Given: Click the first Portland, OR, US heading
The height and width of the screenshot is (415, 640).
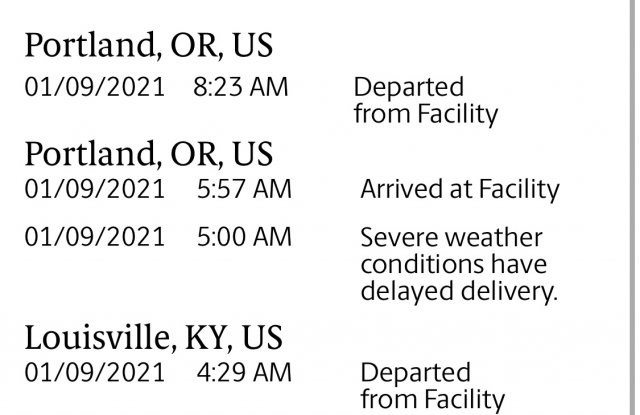Looking at the screenshot, I should point(148,46).
